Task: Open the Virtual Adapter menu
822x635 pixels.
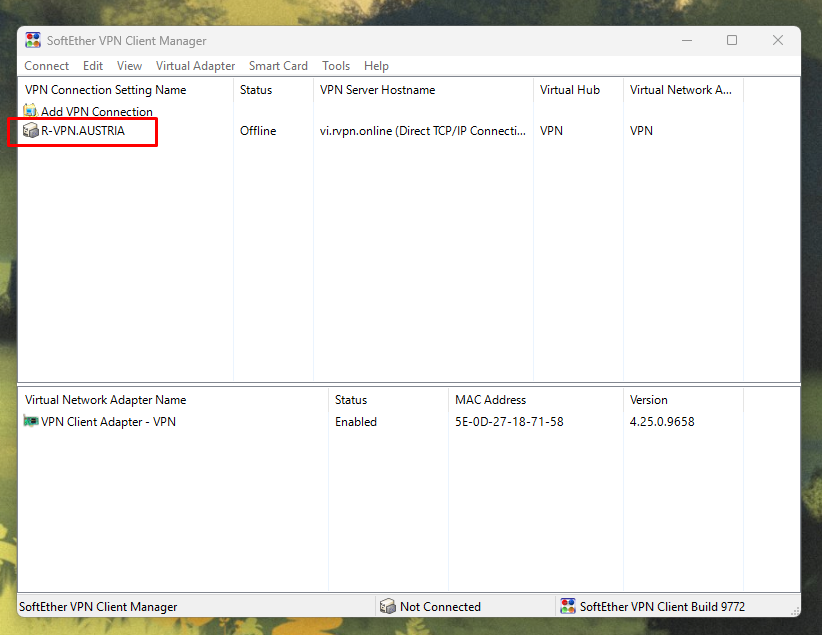Action: 195,66
